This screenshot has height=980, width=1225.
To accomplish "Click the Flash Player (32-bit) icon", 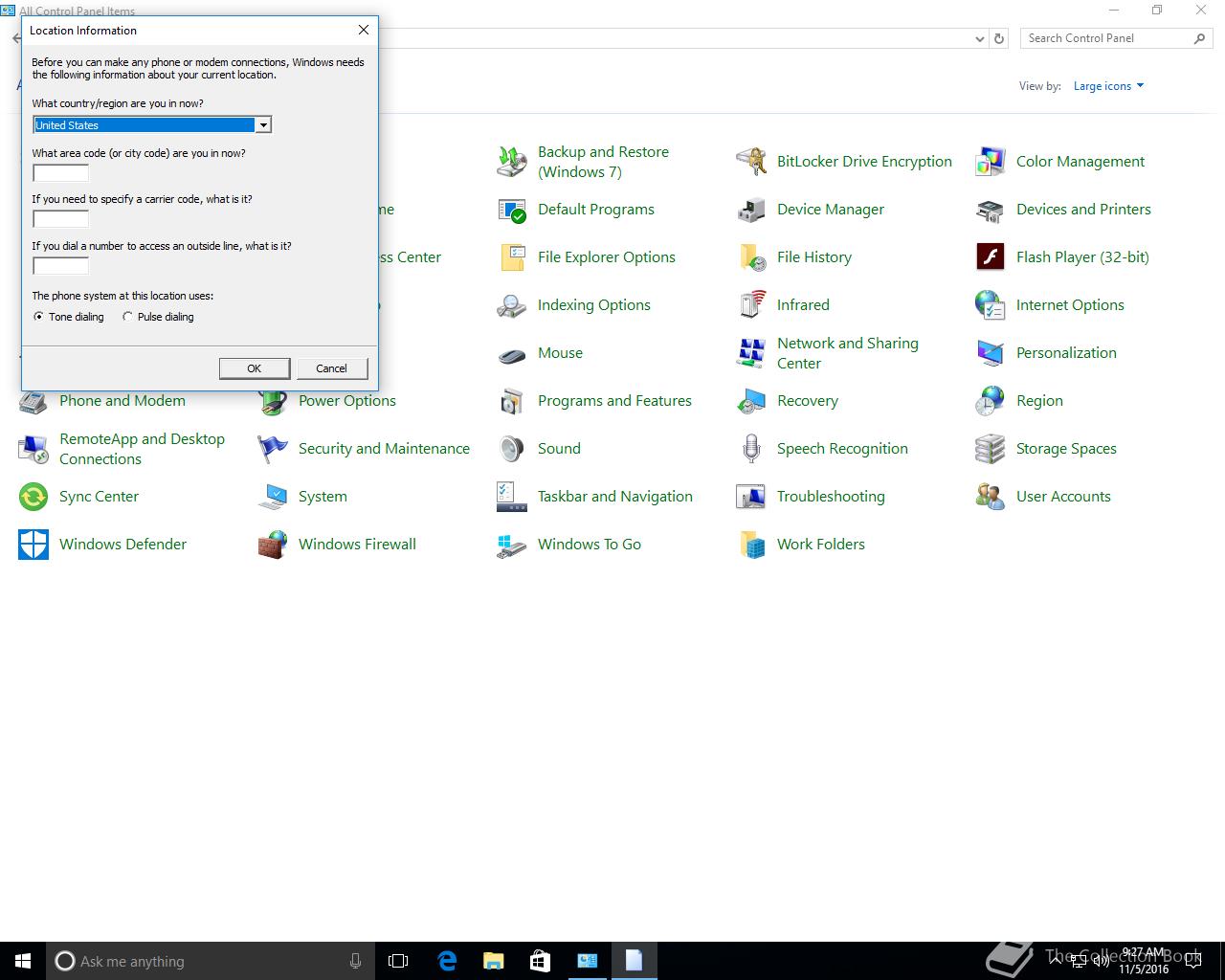I will [990, 257].
